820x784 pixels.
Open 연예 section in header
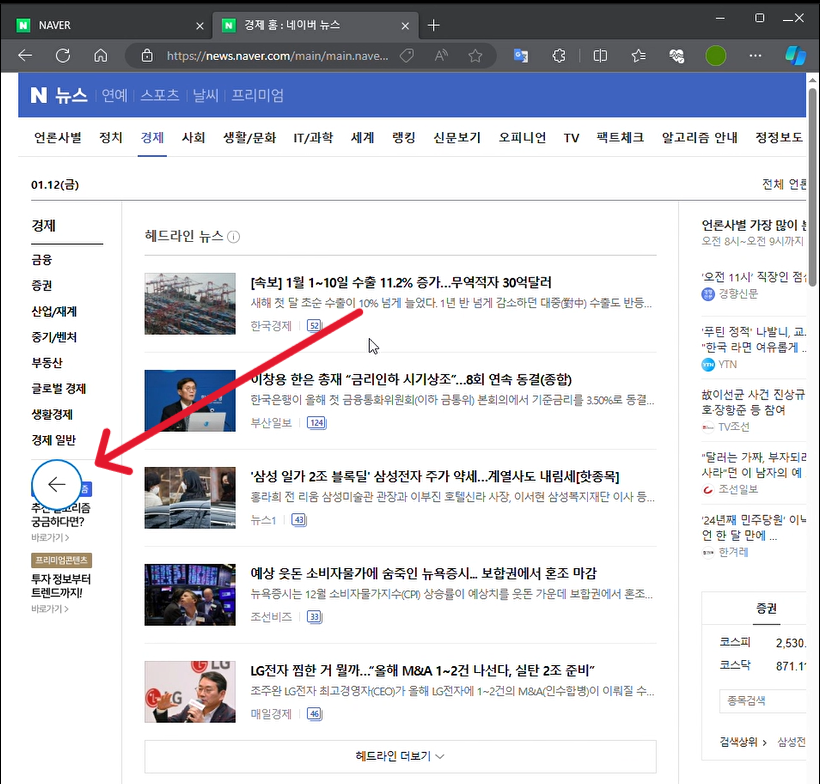tap(115, 95)
